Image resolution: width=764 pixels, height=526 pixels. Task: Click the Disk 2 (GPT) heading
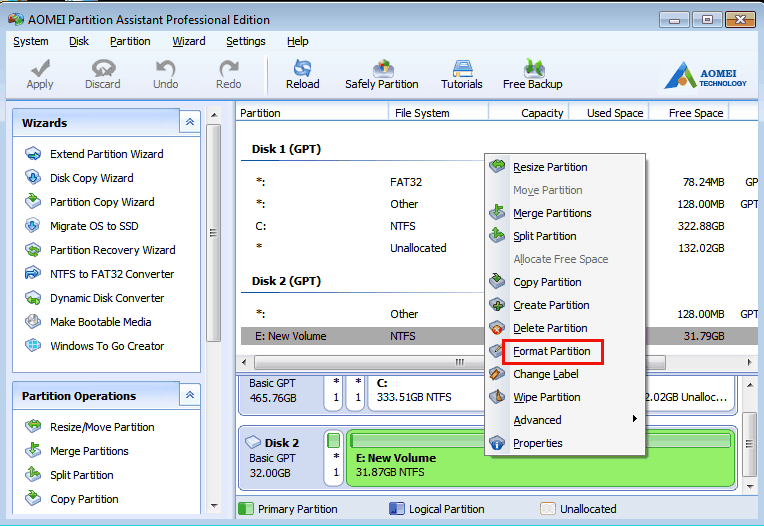[286, 281]
